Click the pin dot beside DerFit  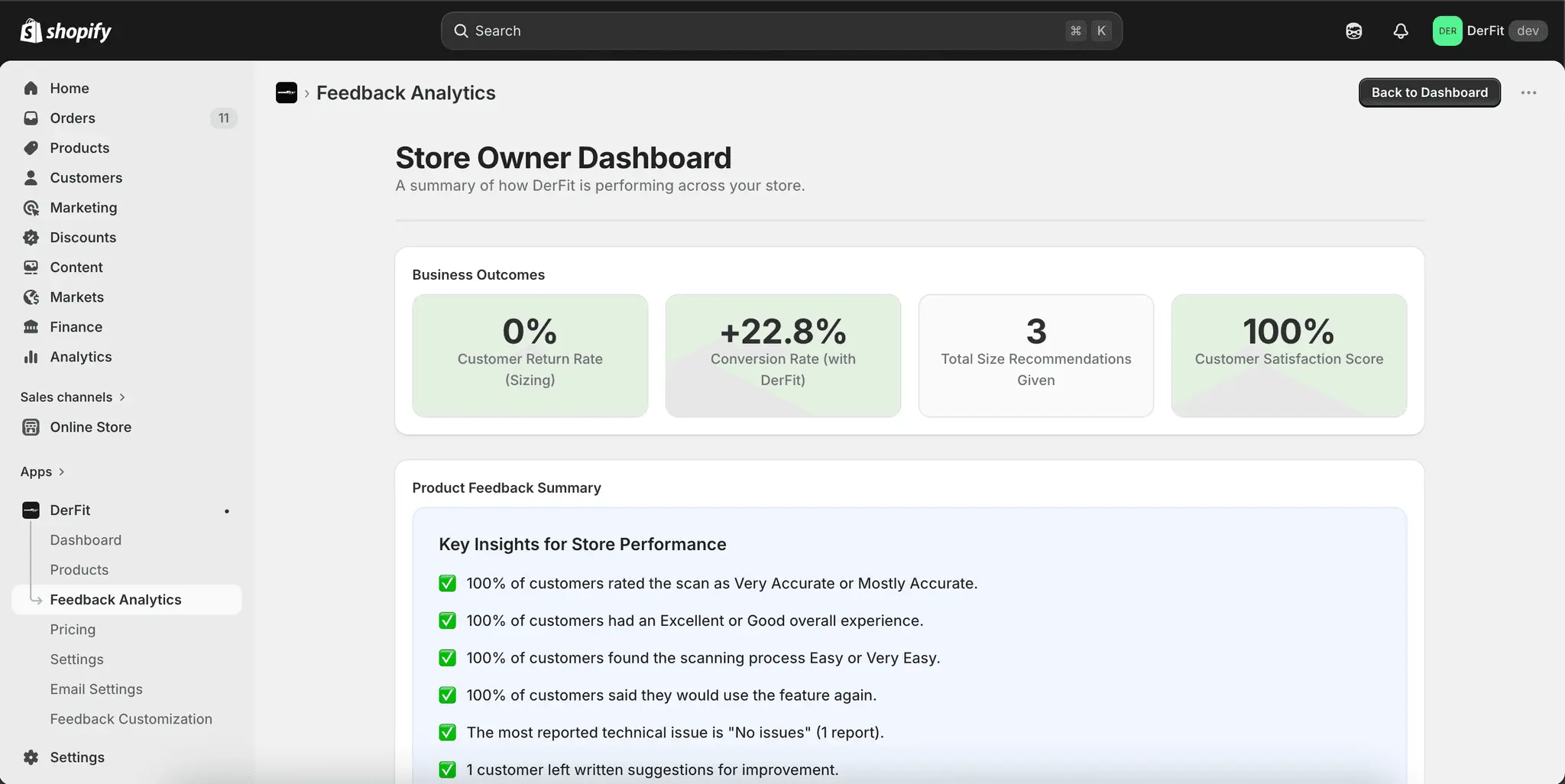pos(226,510)
